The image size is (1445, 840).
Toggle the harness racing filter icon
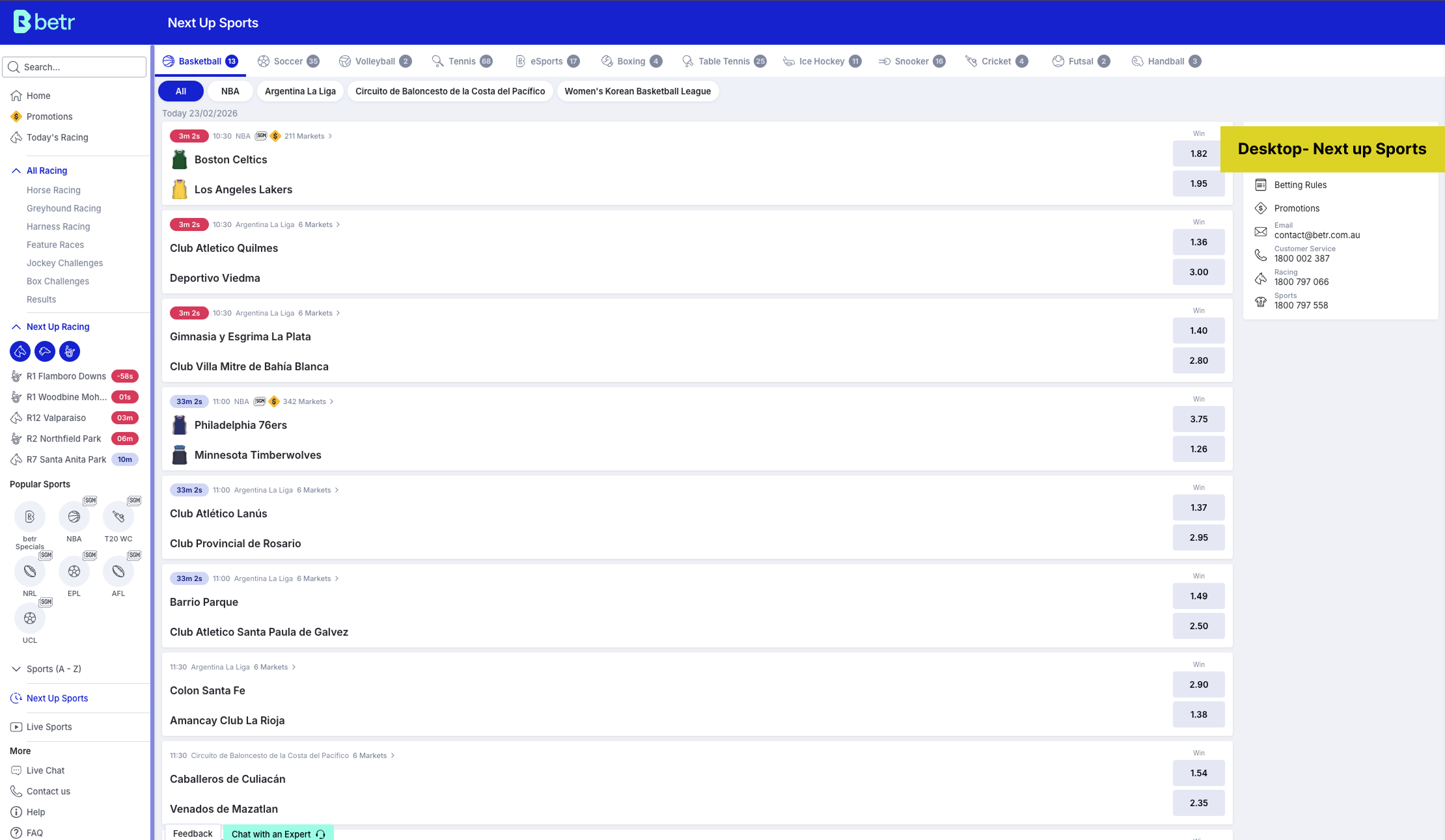coord(70,351)
